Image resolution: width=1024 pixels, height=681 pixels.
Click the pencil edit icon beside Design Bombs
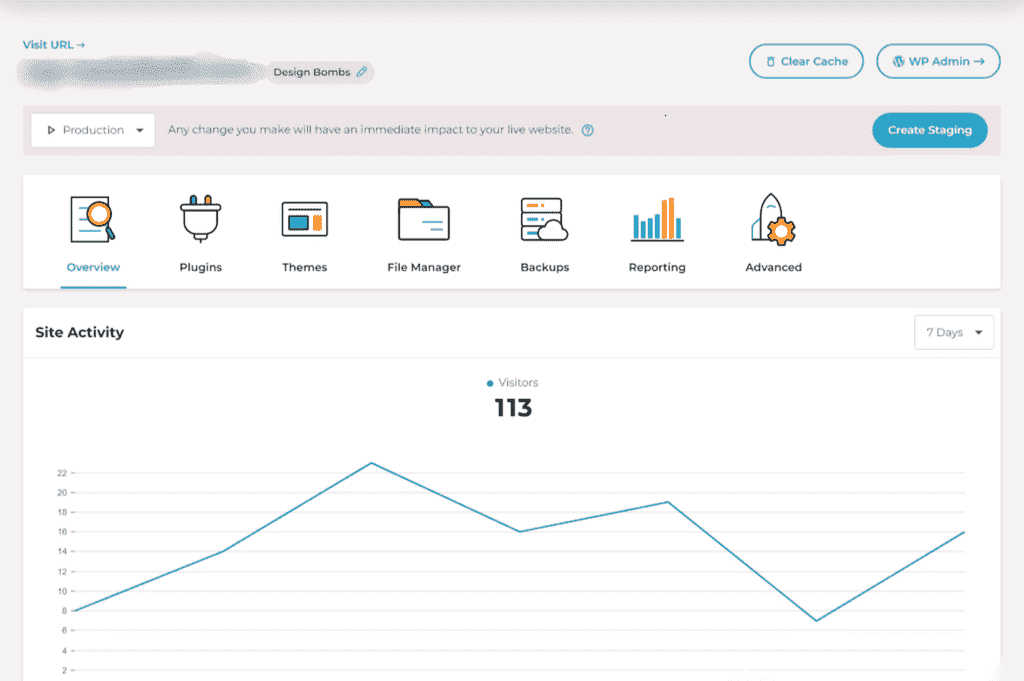tap(362, 72)
